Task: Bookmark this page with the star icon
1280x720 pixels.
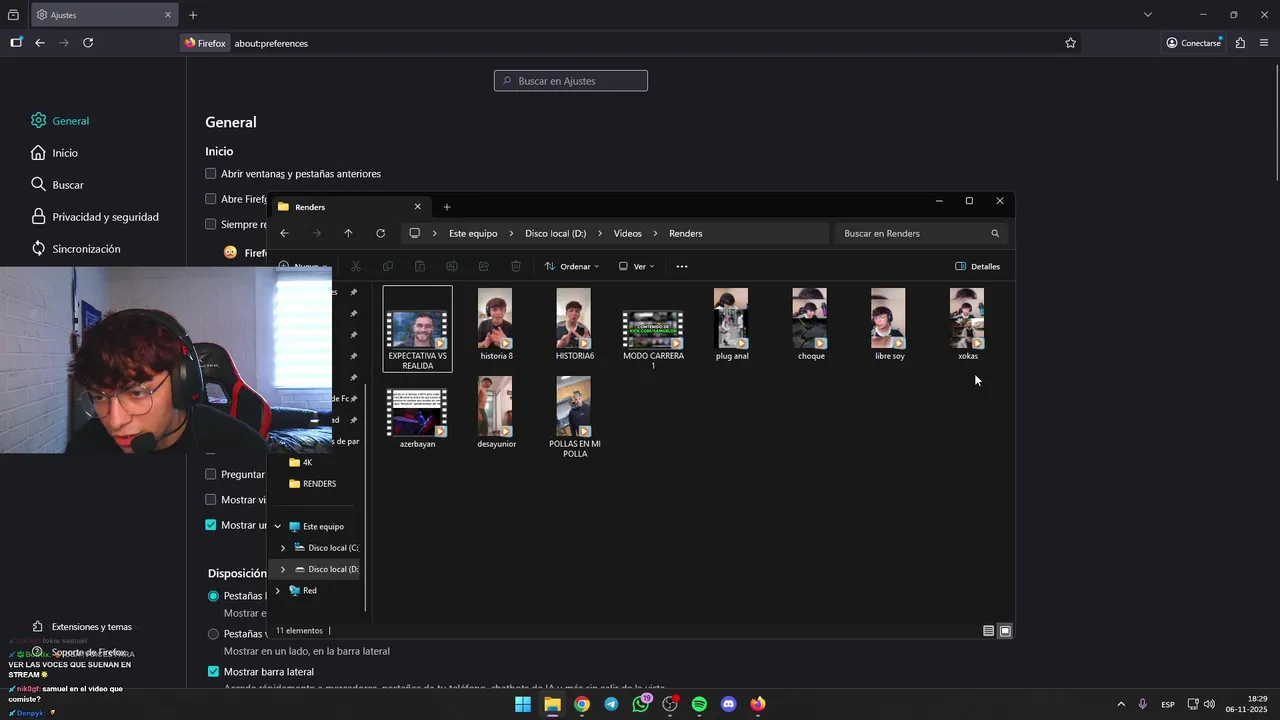Action: [x=1070, y=43]
